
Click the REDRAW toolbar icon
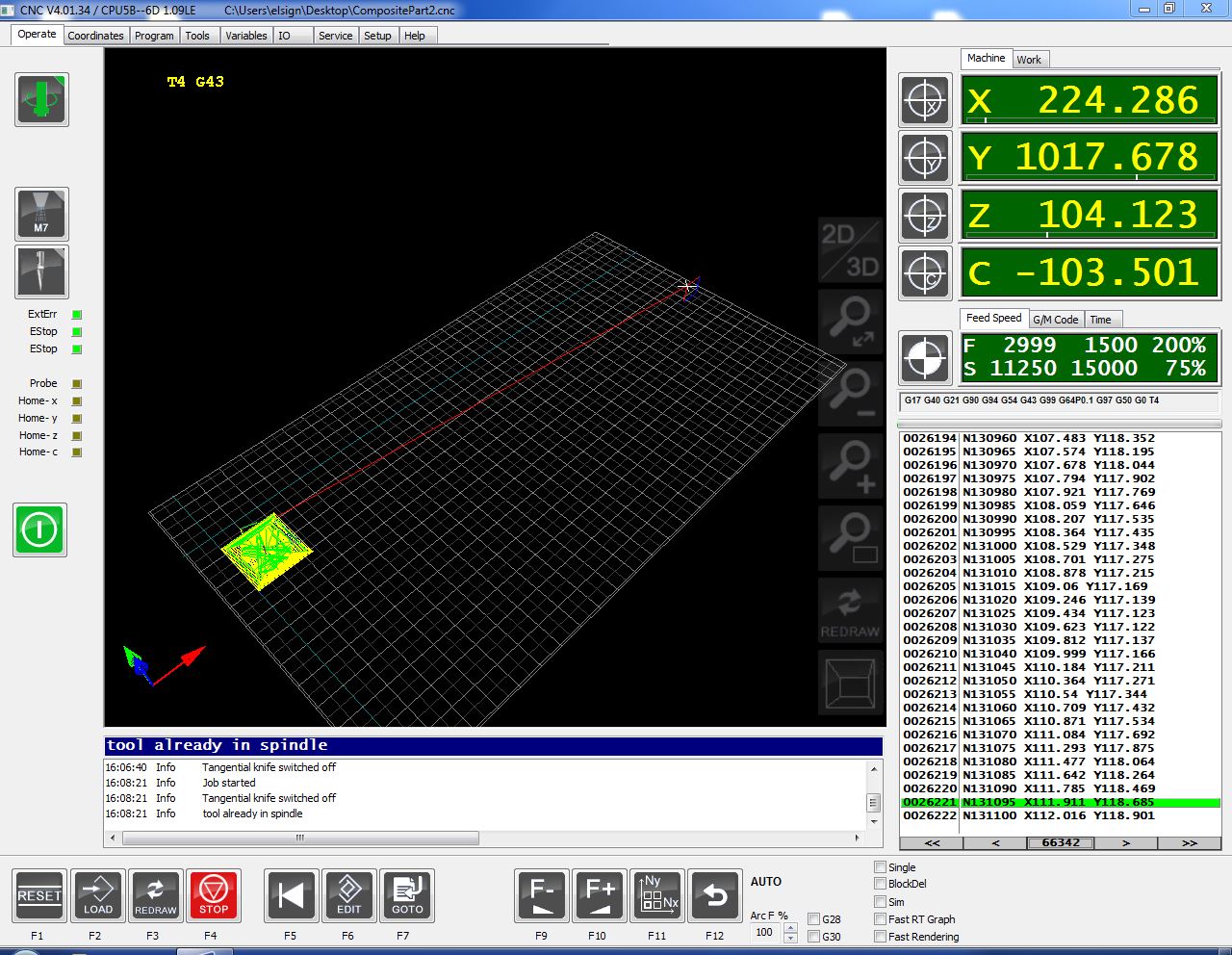pos(156,895)
